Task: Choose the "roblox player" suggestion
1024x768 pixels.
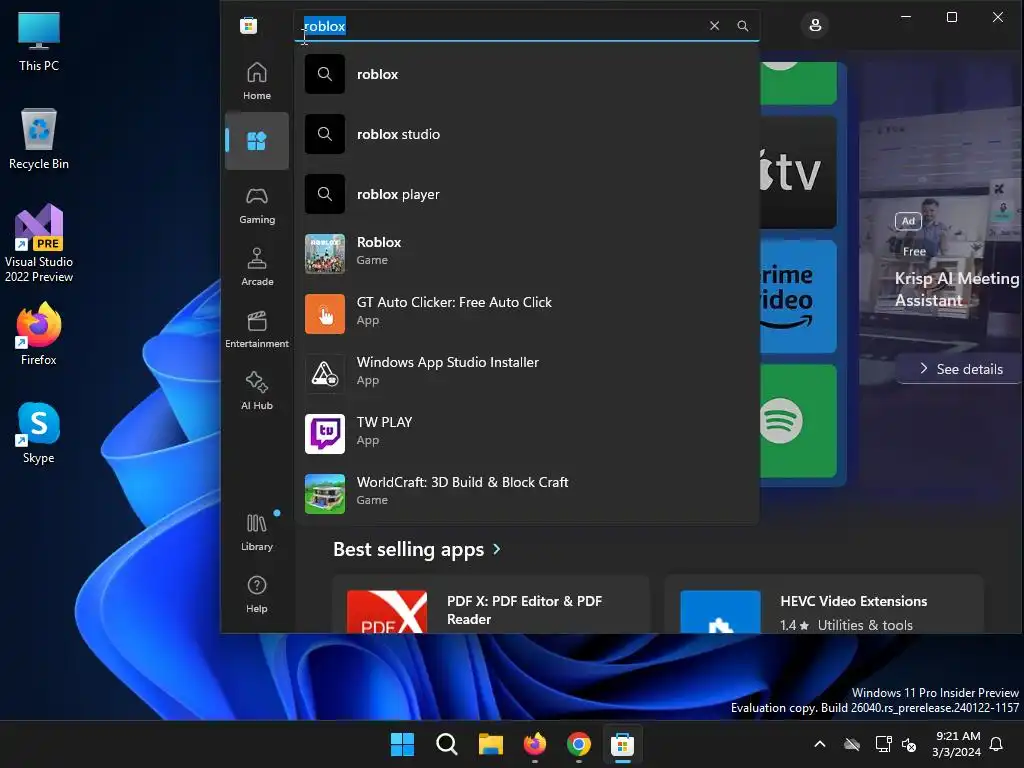Action: (x=526, y=195)
